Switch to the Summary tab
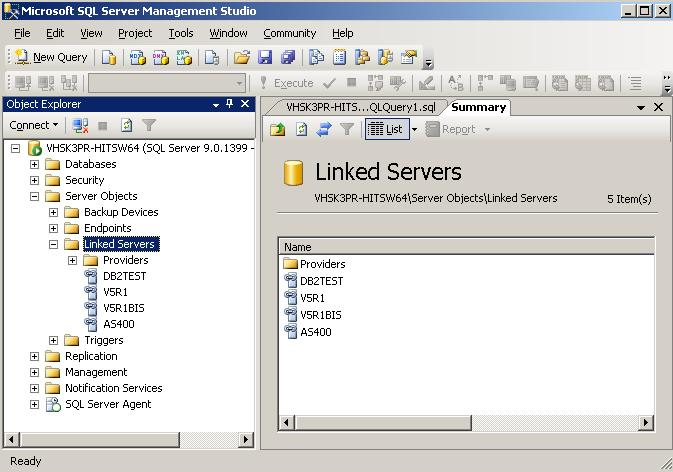Image resolution: width=673 pixels, height=472 pixels. [479, 107]
